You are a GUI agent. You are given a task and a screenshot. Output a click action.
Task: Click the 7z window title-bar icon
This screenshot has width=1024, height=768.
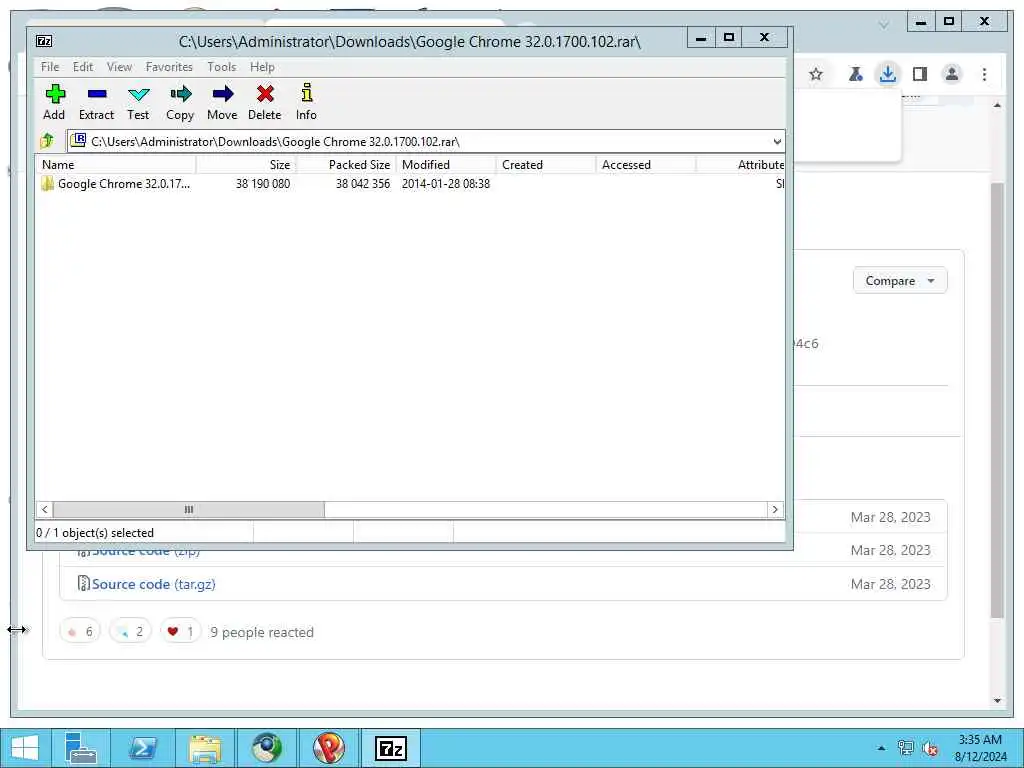point(44,41)
